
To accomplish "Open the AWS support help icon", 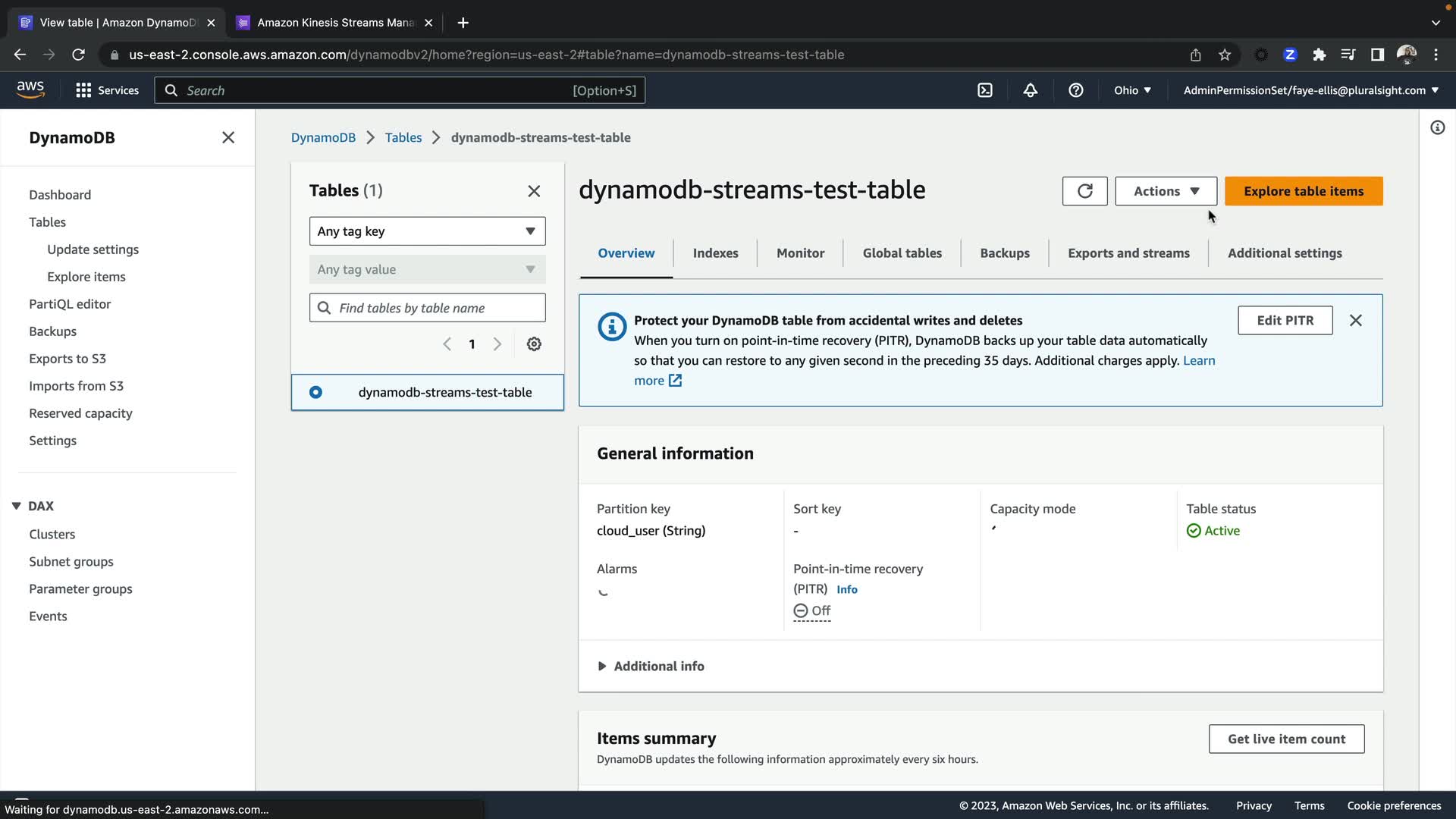I will [x=1075, y=90].
